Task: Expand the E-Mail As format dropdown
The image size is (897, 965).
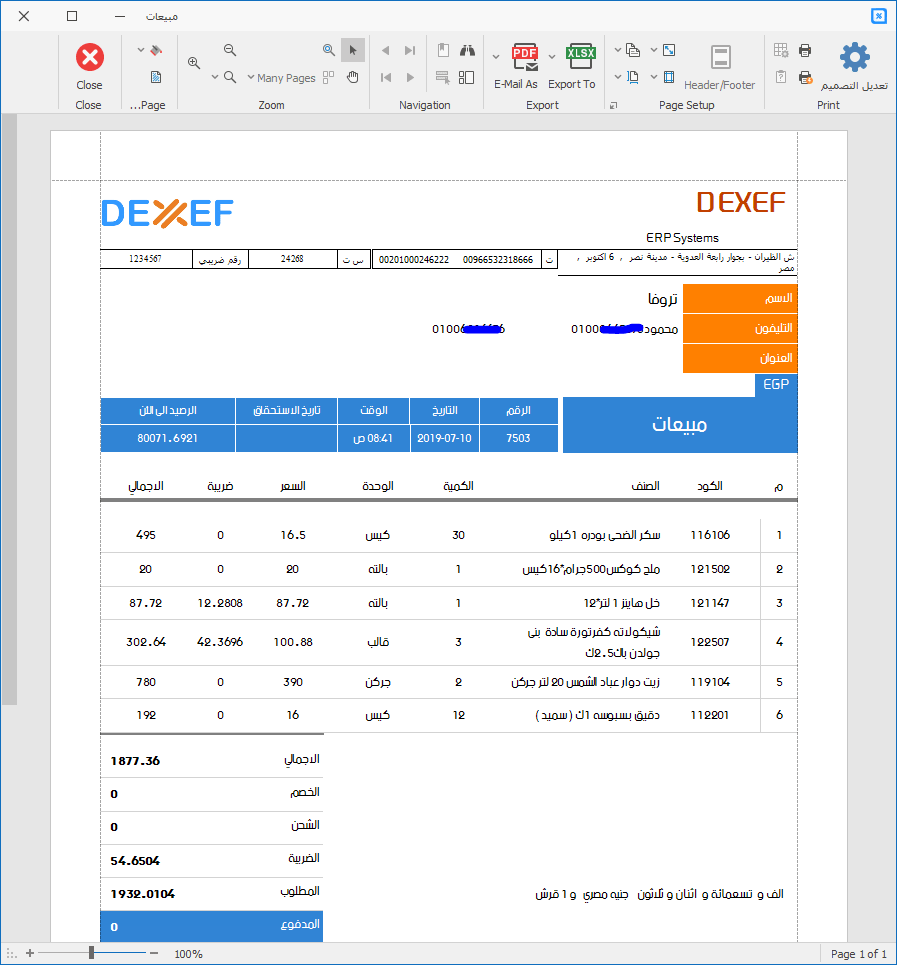Action: coord(496,57)
